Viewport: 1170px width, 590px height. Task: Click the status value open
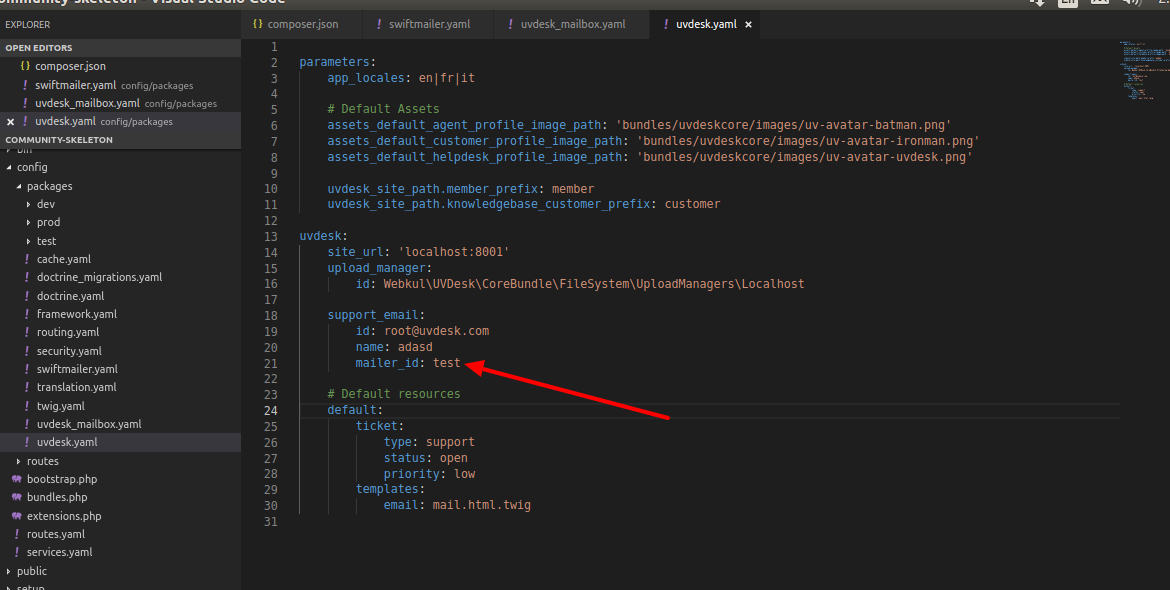(x=453, y=458)
